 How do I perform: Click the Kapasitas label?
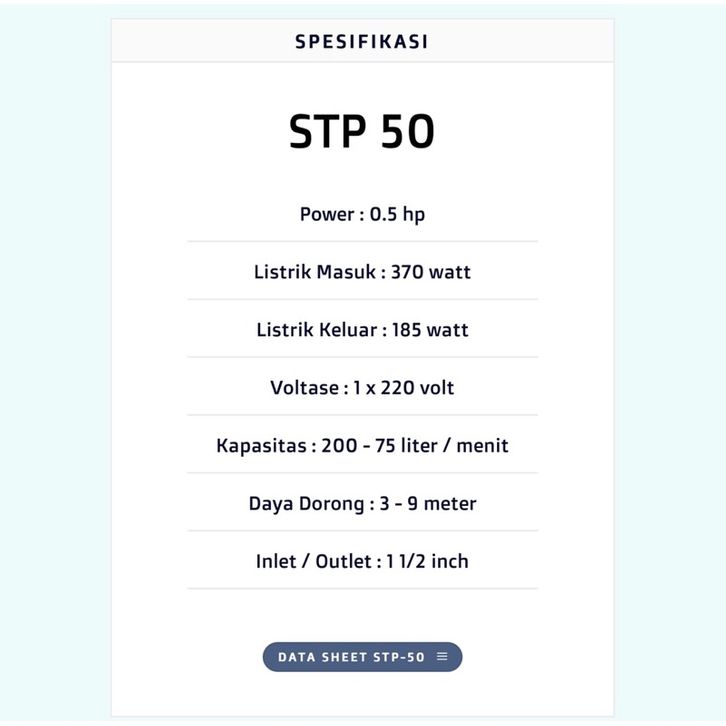click(x=261, y=445)
